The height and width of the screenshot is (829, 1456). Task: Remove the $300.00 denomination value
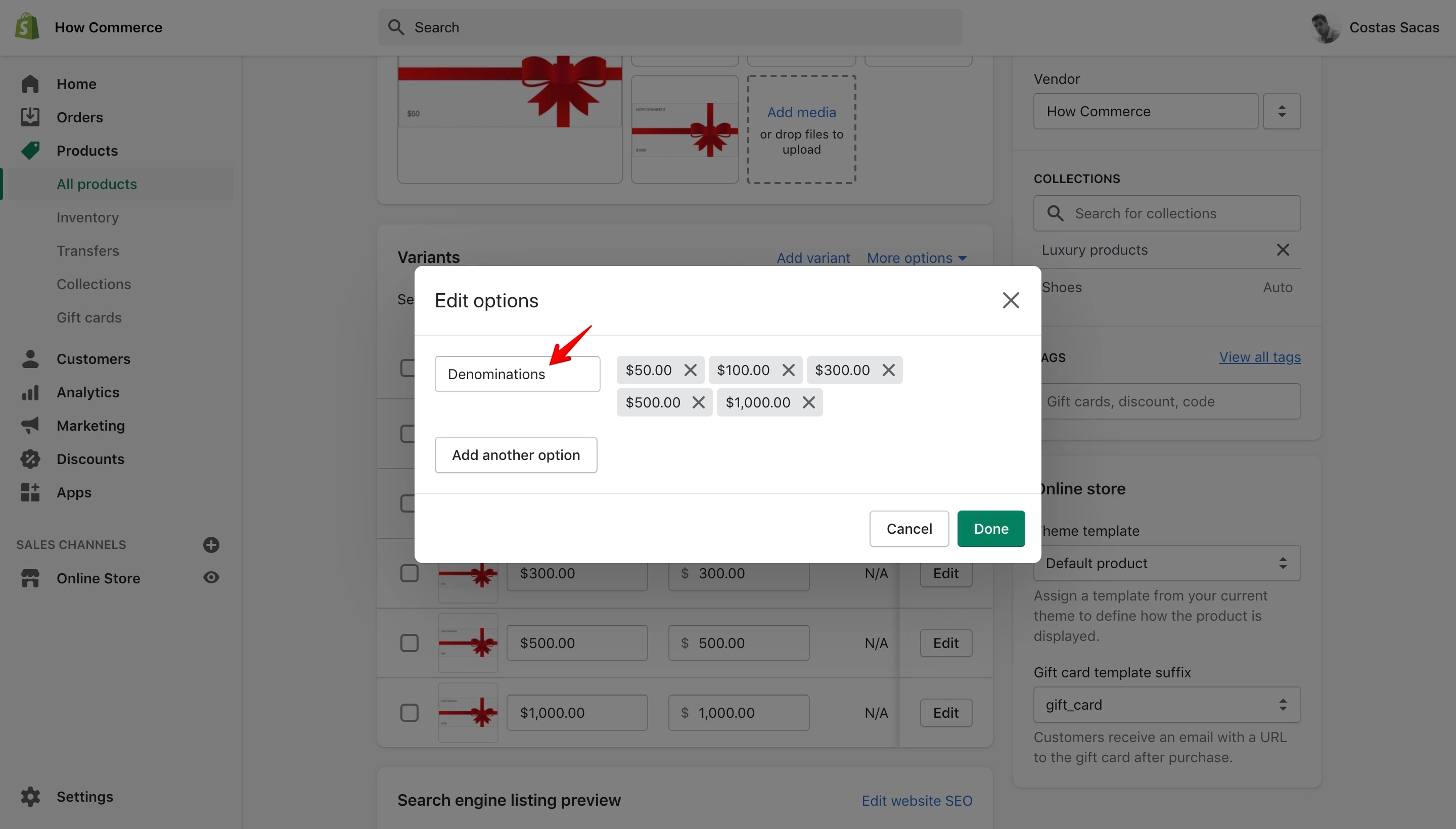click(x=888, y=370)
